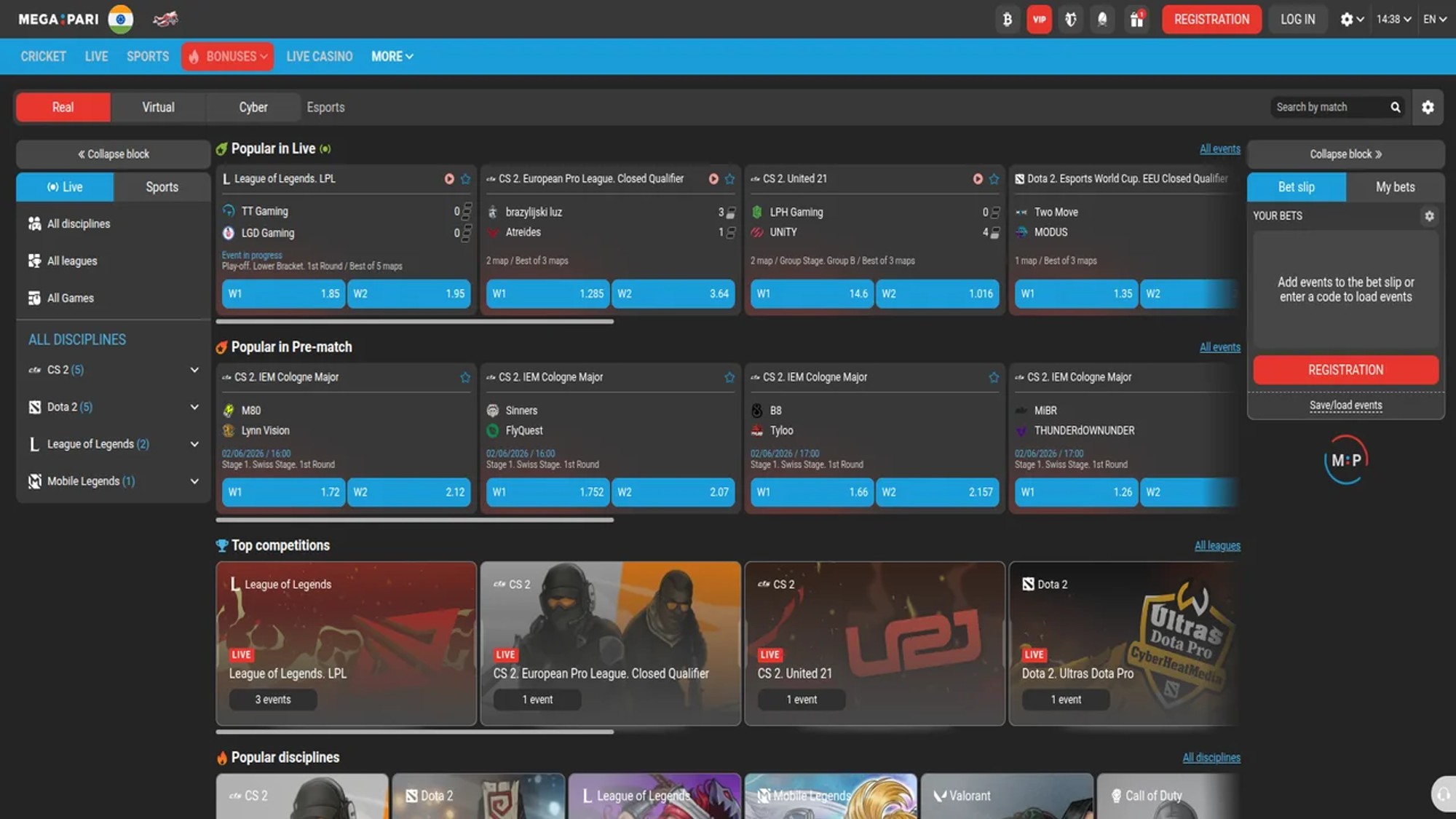
Task: Open the VIP cashback icon
Action: pyautogui.click(x=1039, y=20)
